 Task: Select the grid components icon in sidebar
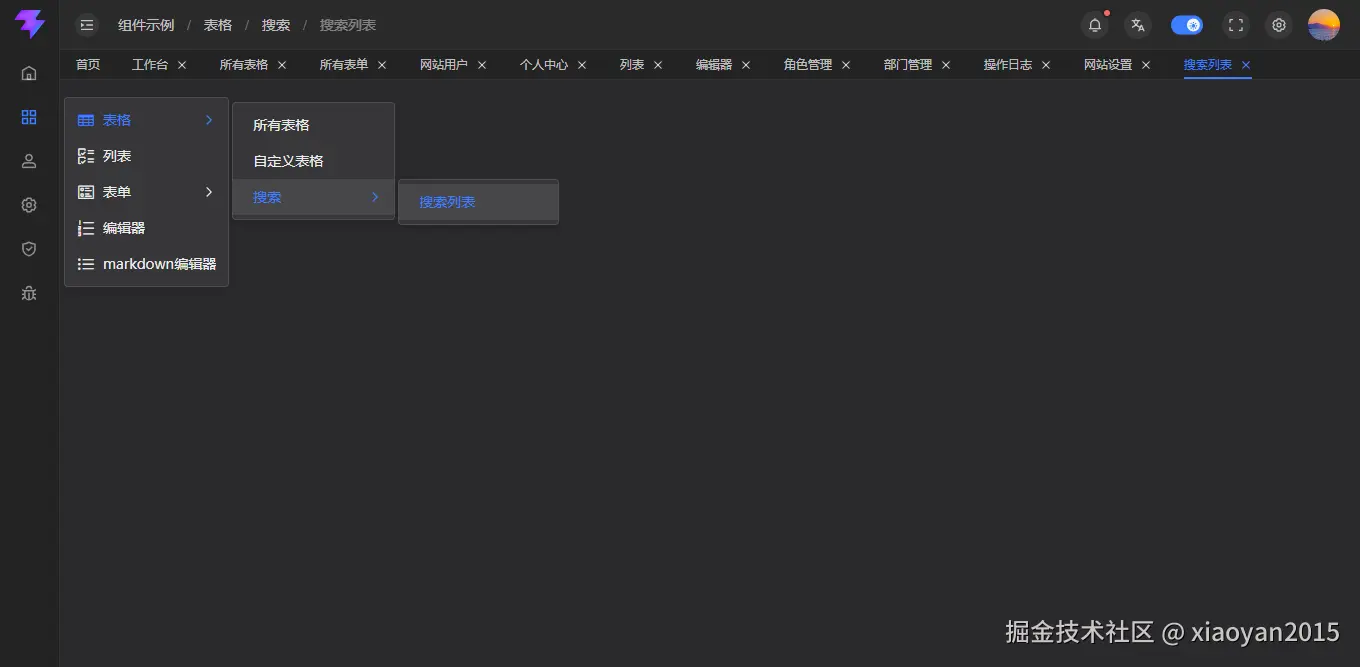[29, 117]
